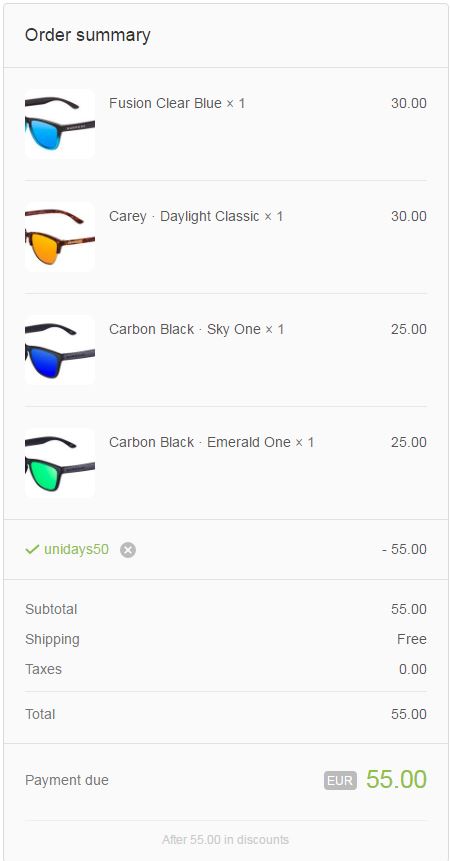The width and height of the screenshot is (450, 861).
Task: Open the Carbon Black Sky One thumbnail
Action: tap(60, 350)
